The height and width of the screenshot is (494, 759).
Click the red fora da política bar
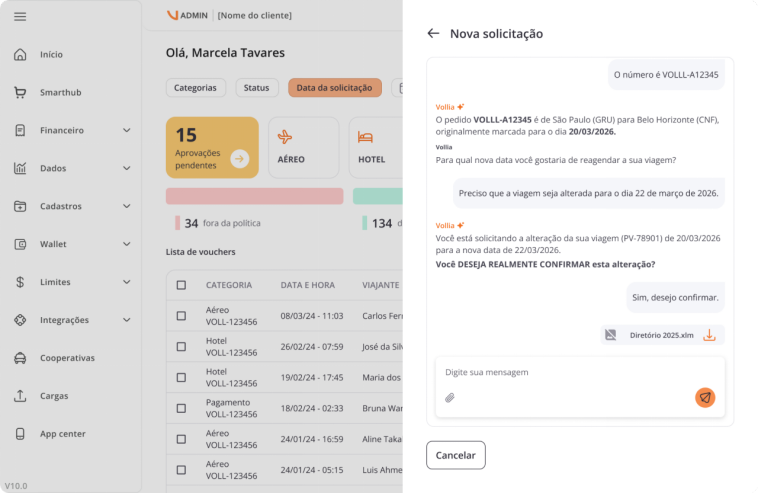click(254, 196)
